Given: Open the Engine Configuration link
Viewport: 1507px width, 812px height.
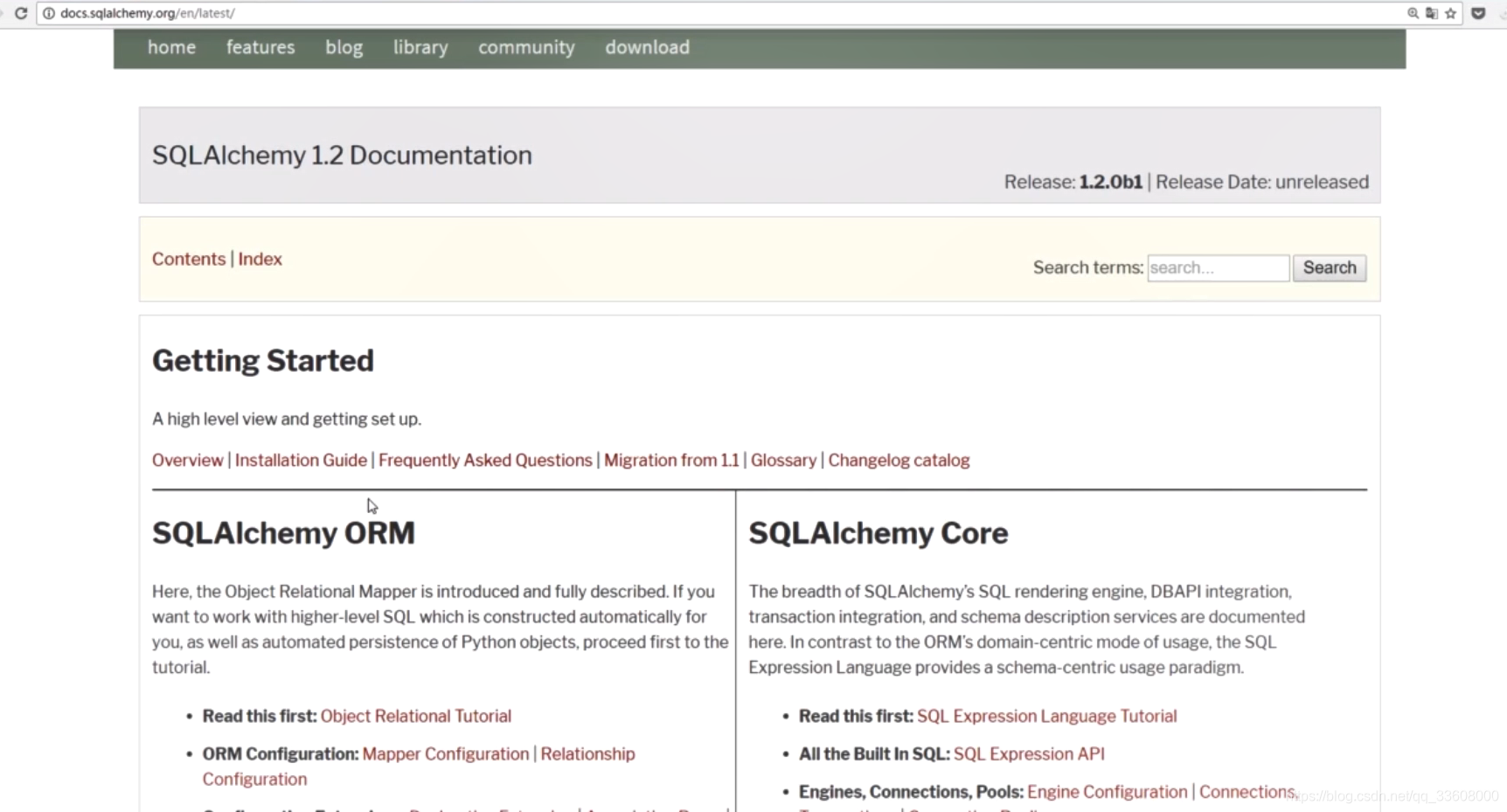Looking at the screenshot, I should 1107,791.
